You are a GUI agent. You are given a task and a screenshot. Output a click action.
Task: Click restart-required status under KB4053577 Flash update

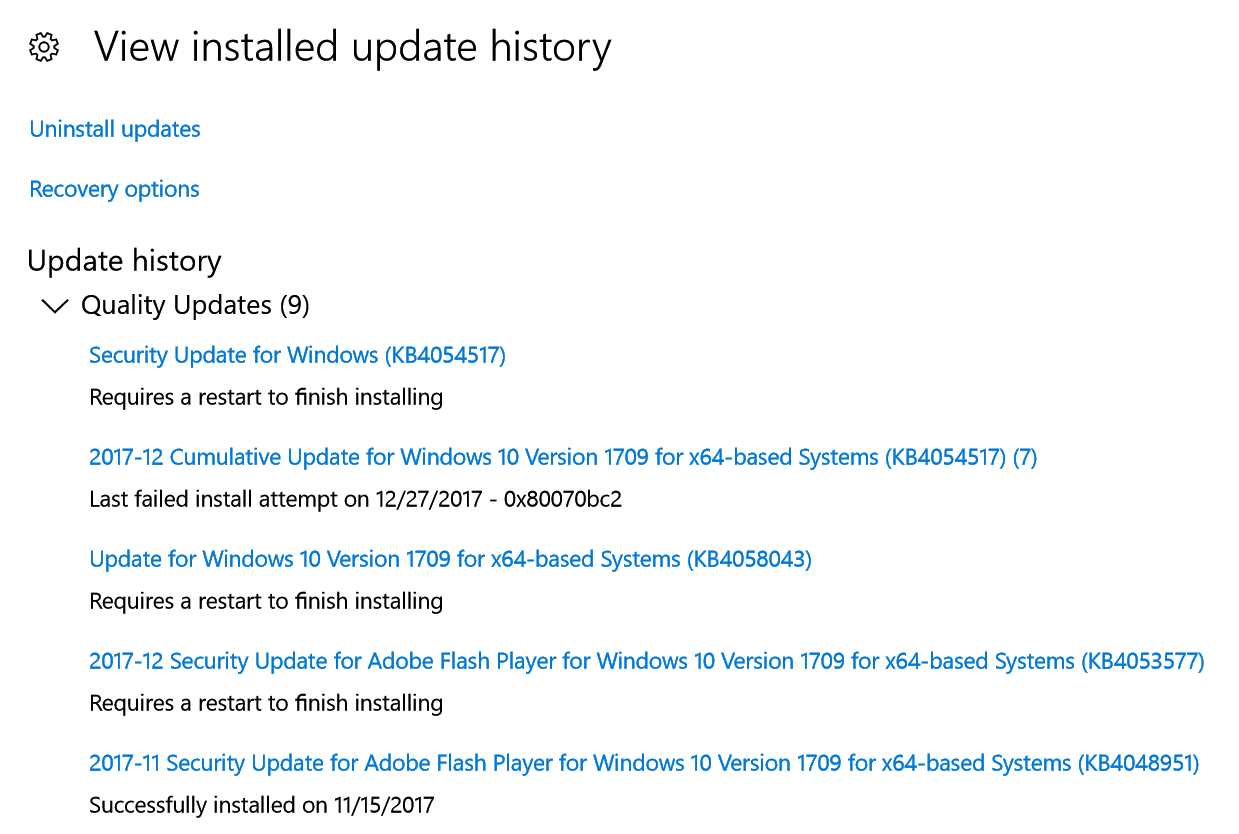pos(266,703)
